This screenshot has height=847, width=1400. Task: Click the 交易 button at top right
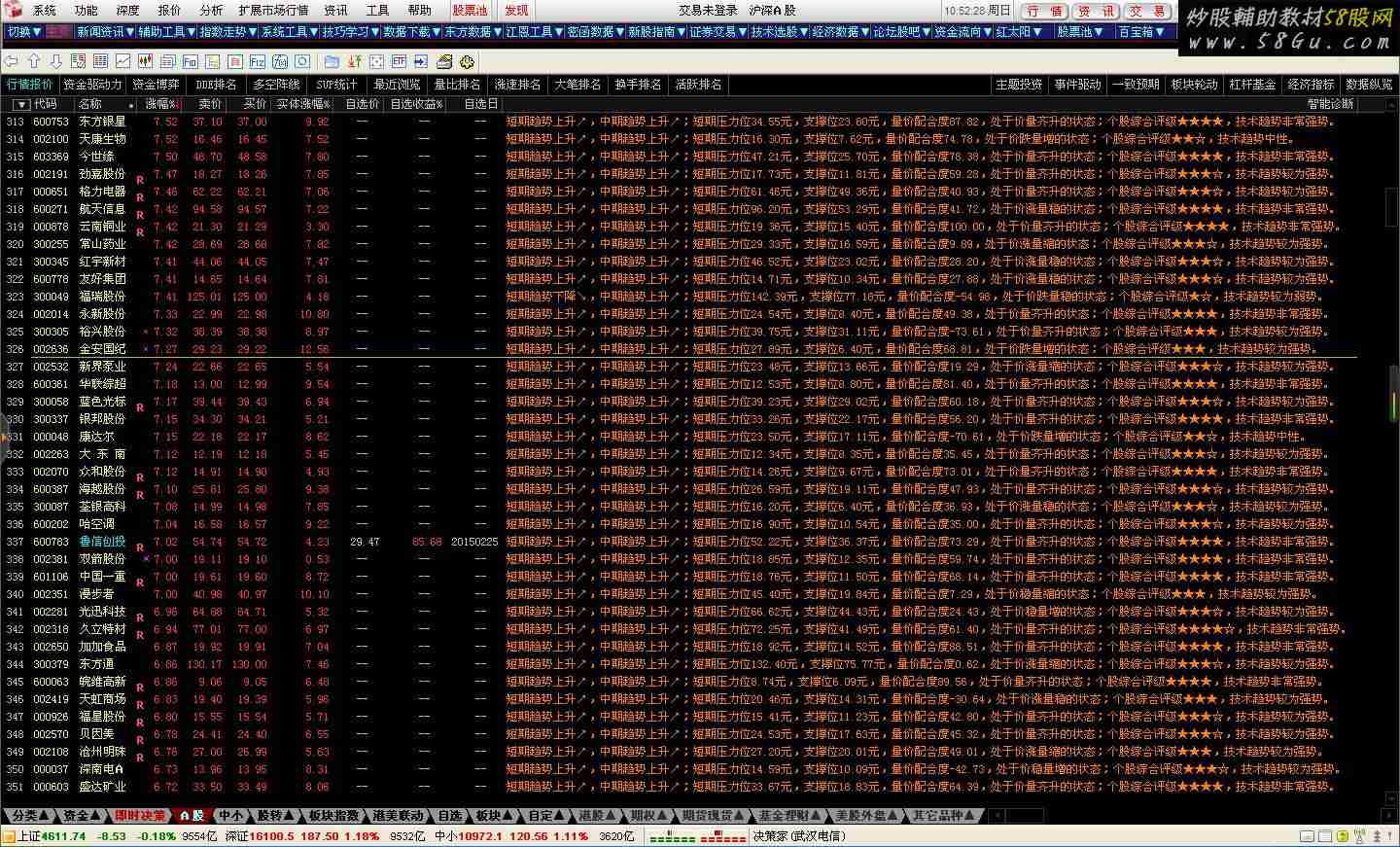(x=1148, y=11)
